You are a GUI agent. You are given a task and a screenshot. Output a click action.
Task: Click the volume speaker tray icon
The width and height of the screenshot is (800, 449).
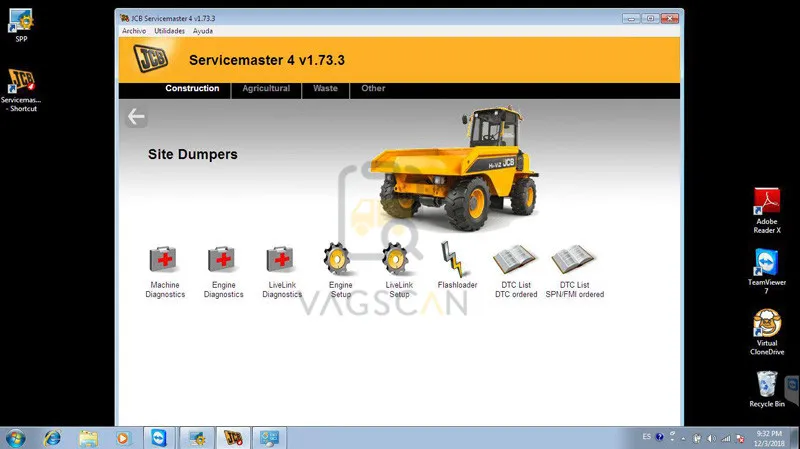tap(711, 438)
